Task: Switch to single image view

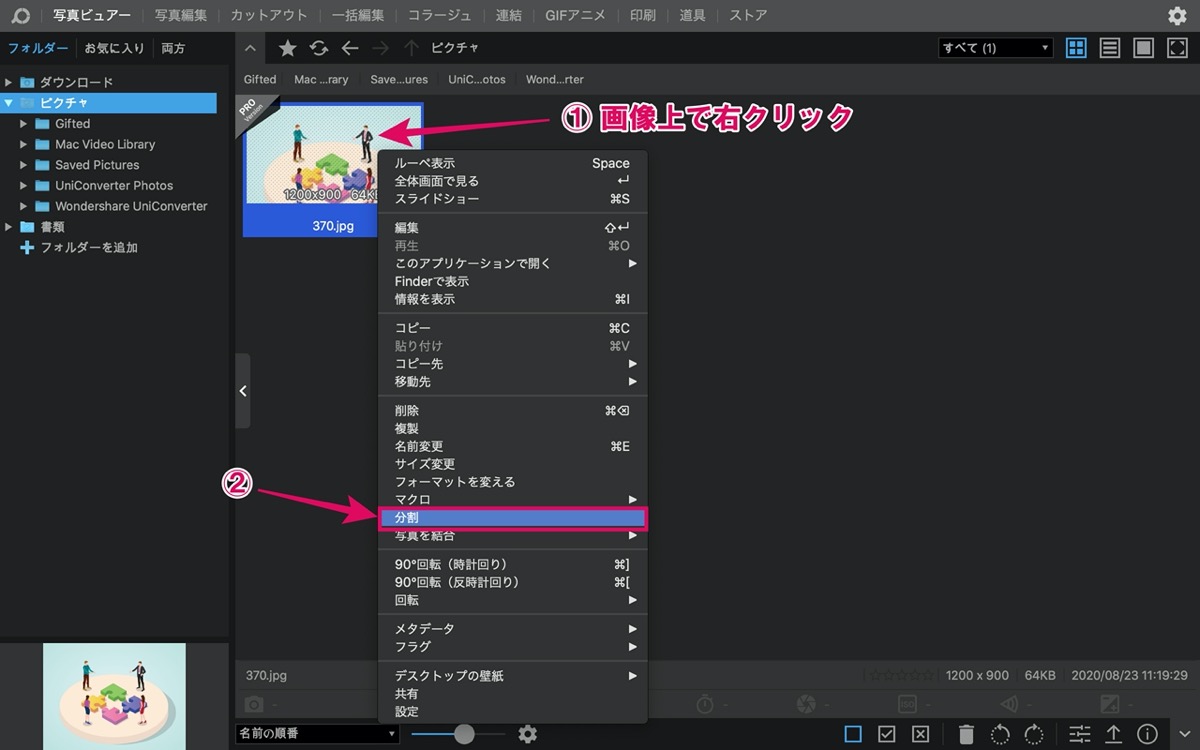Action: coord(1143,48)
